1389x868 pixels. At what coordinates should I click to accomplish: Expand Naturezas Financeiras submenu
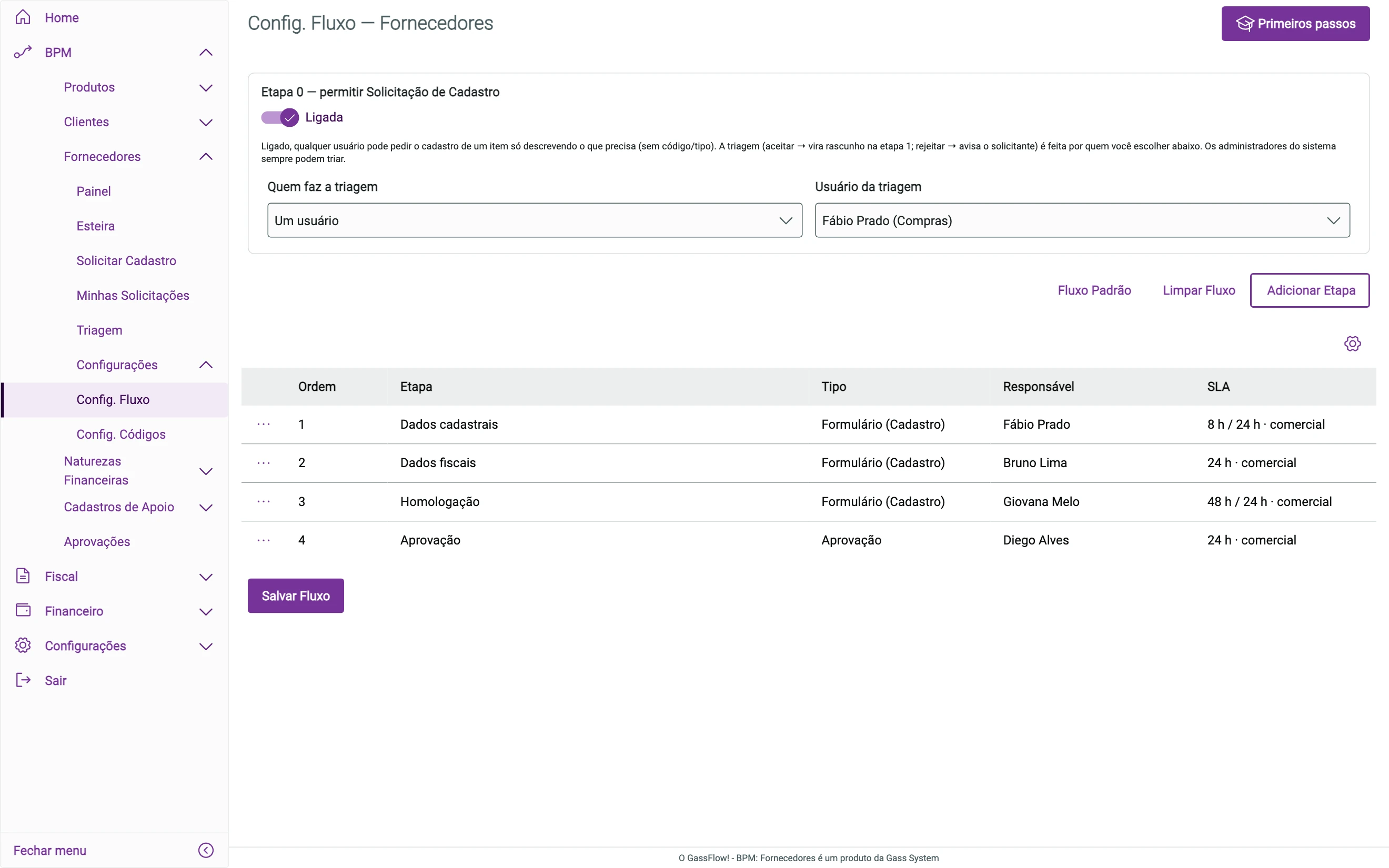pos(206,471)
